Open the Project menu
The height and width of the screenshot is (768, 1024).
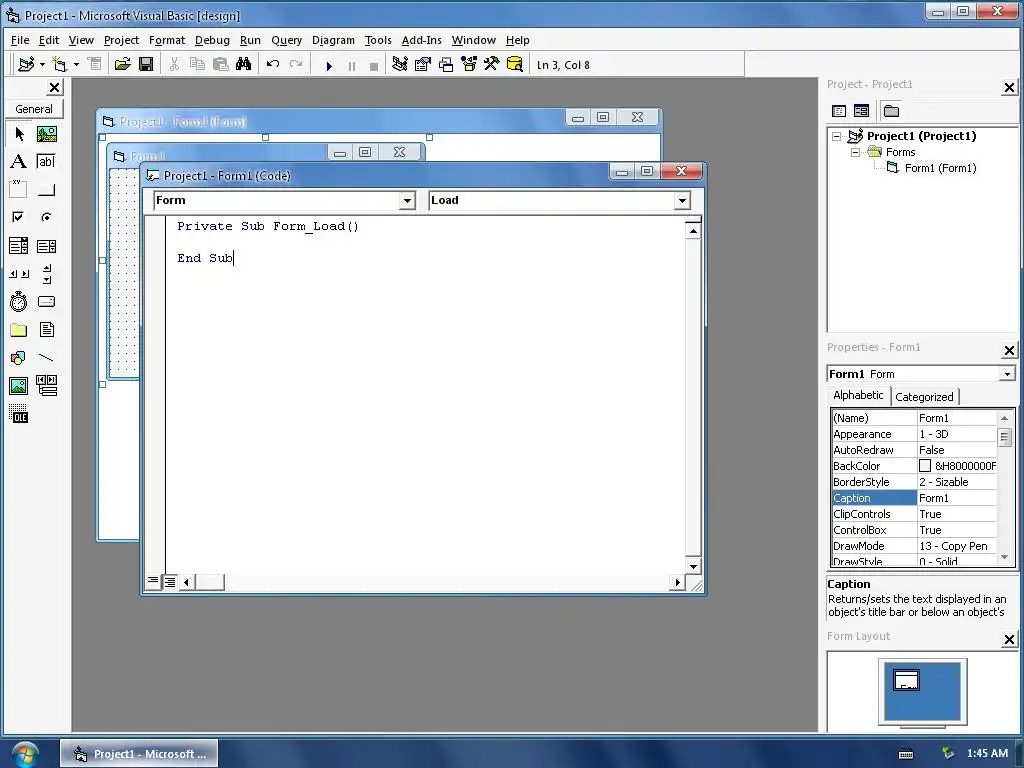point(121,40)
